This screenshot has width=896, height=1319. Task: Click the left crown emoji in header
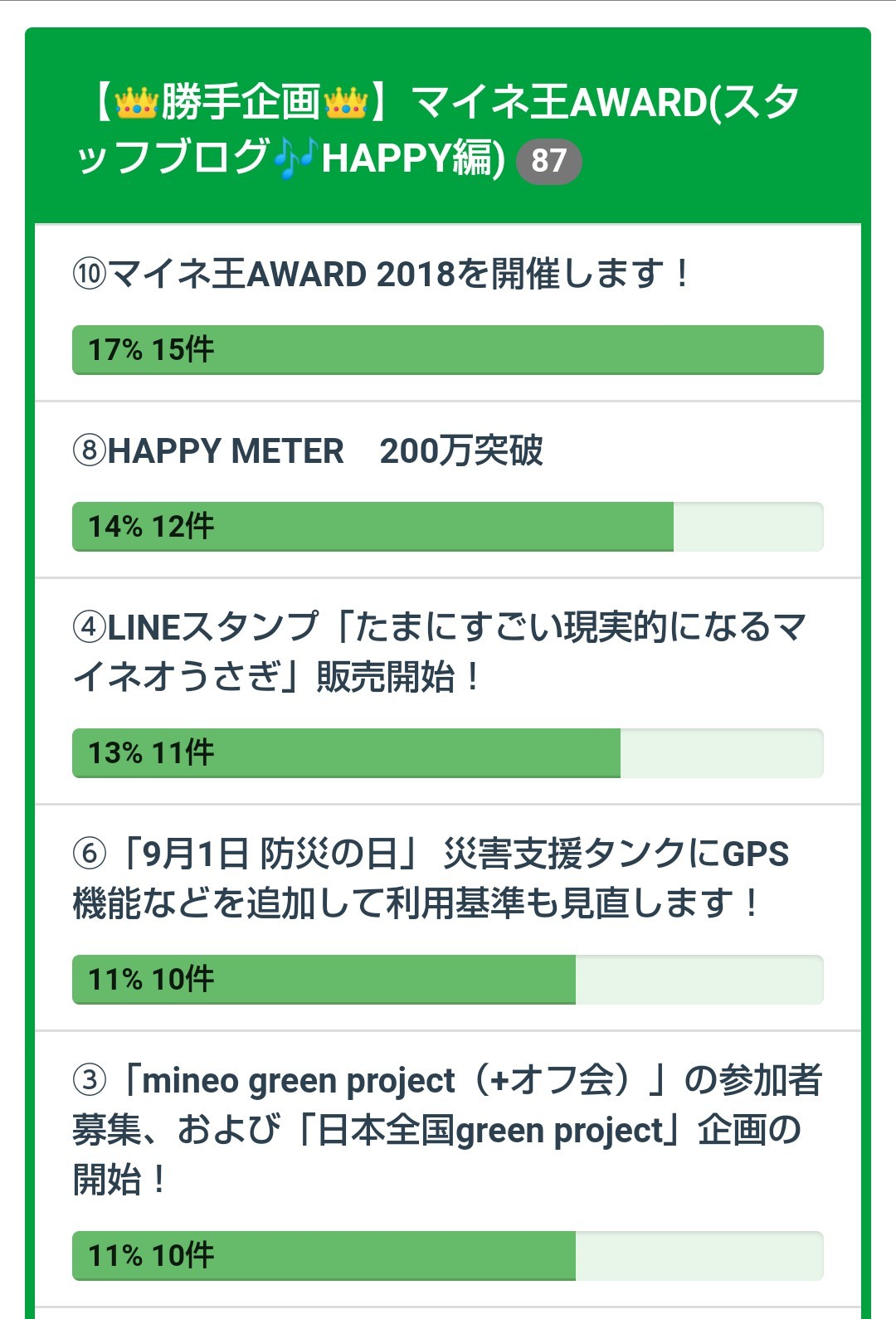point(136,103)
